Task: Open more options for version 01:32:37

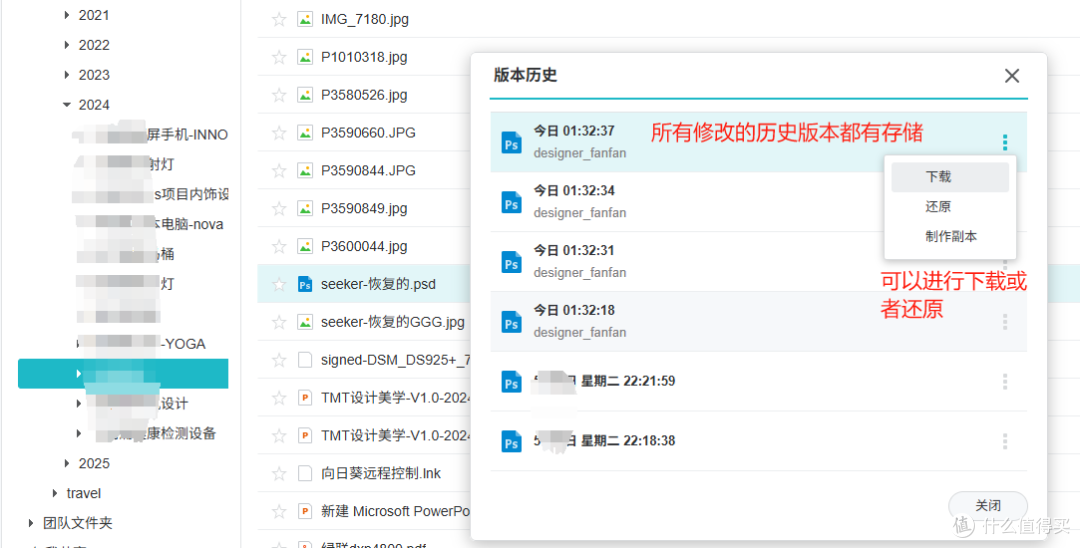Action: tap(1005, 143)
